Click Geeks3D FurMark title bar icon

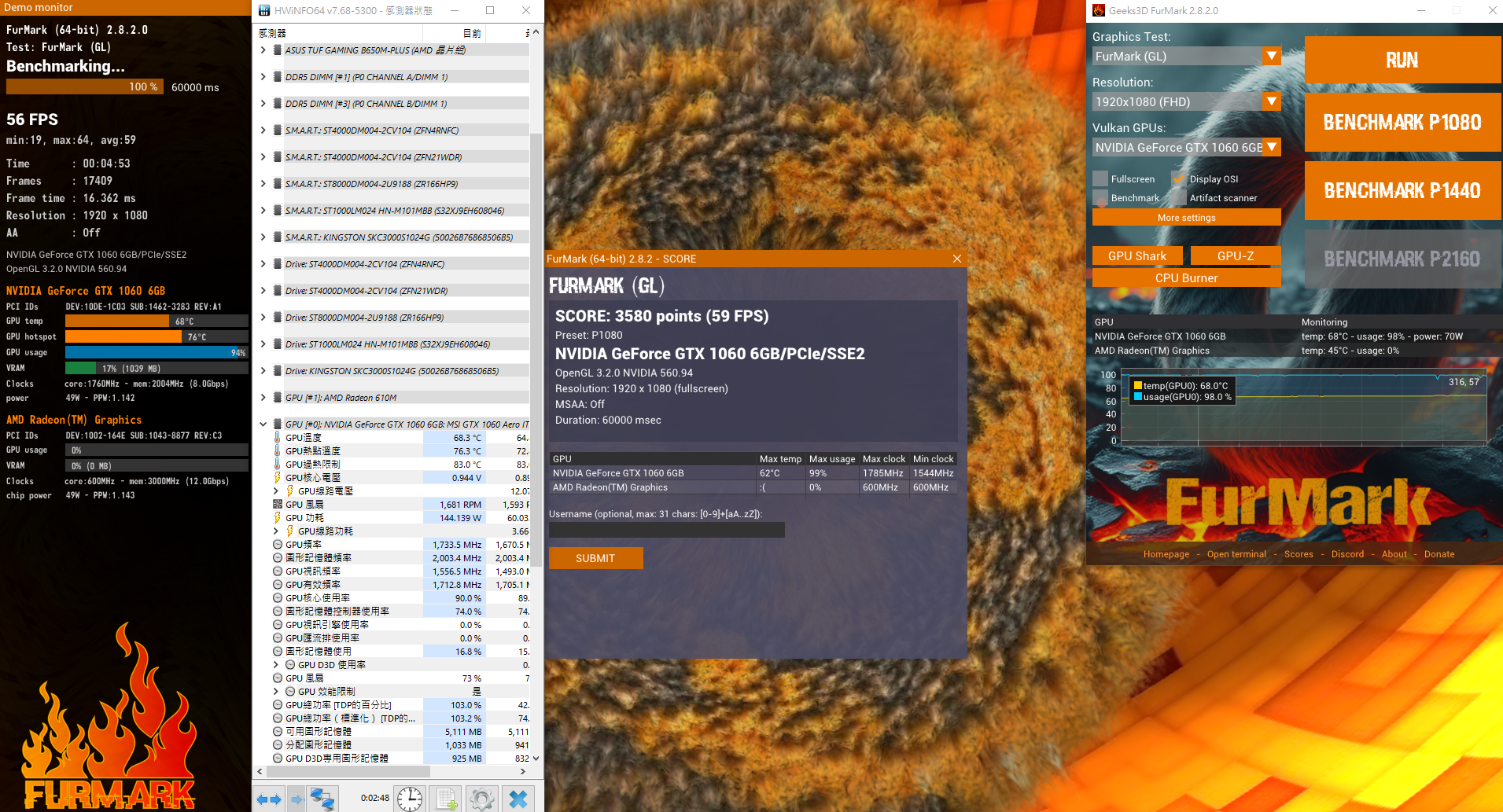[x=1099, y=10]
